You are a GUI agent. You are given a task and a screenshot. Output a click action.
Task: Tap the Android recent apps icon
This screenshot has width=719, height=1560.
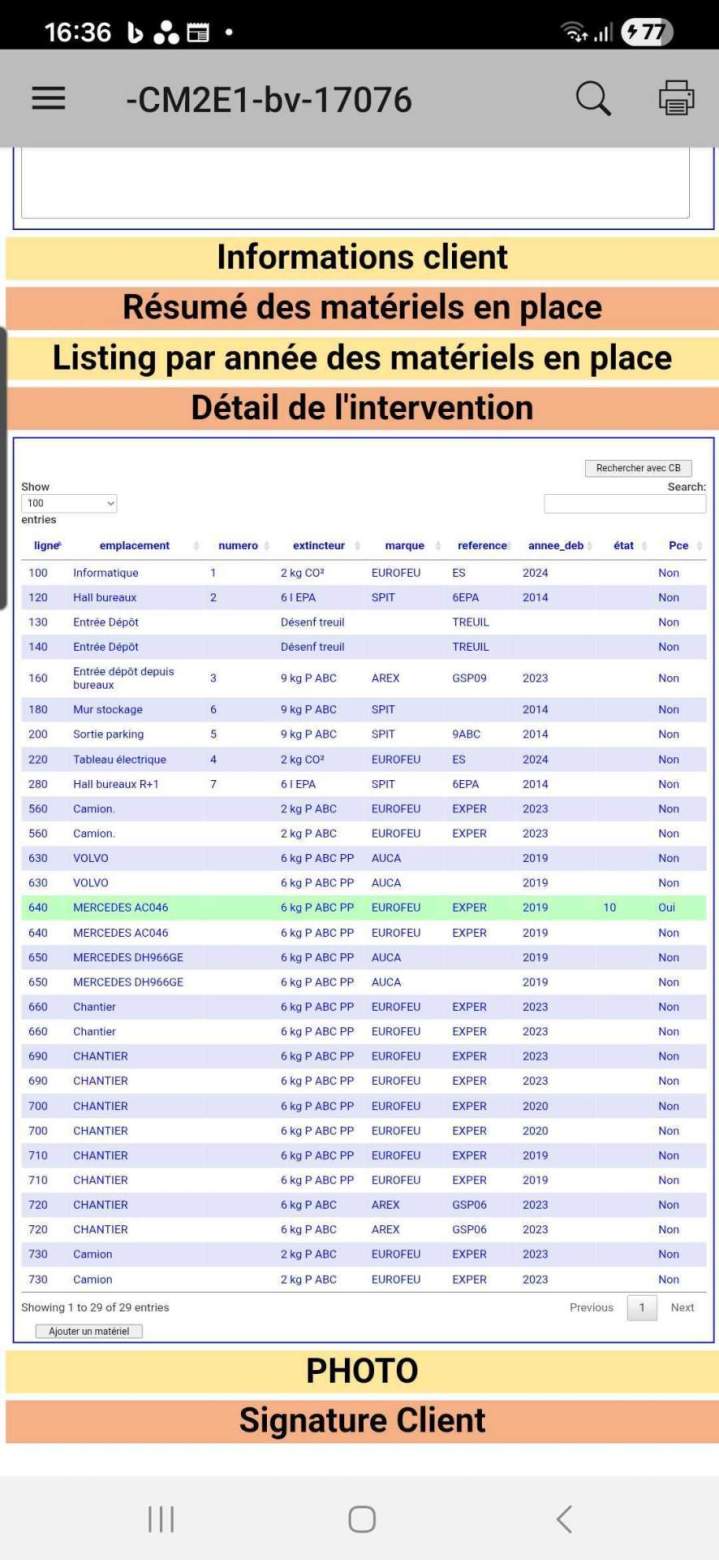click(x=161, y=1519)
